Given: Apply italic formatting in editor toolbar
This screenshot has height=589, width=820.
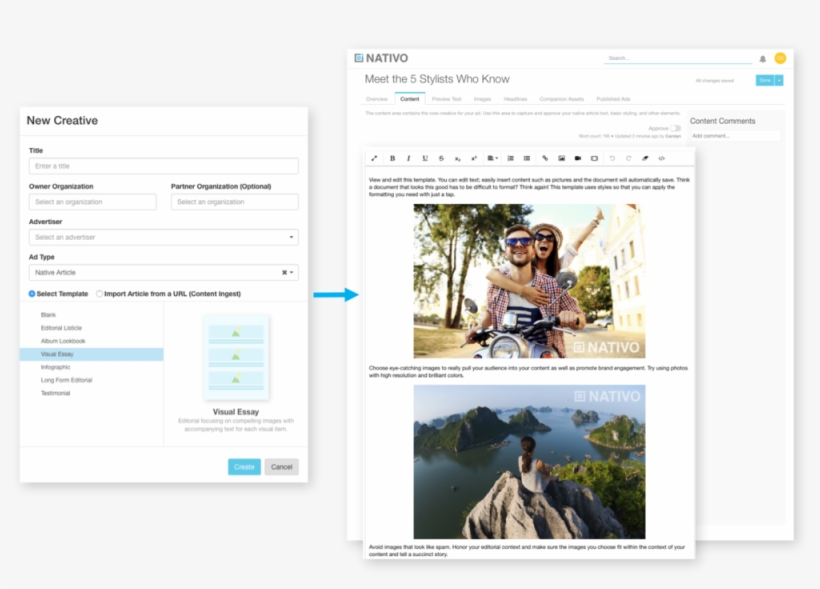Looking at the screenshot, I should [408, 158].
